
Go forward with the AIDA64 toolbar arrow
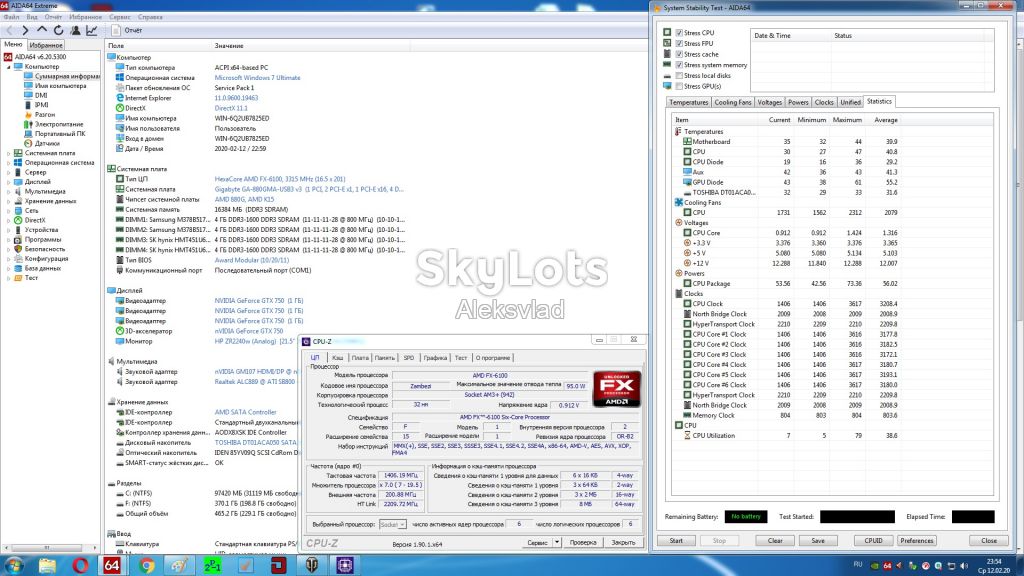[x=25, y=30]
